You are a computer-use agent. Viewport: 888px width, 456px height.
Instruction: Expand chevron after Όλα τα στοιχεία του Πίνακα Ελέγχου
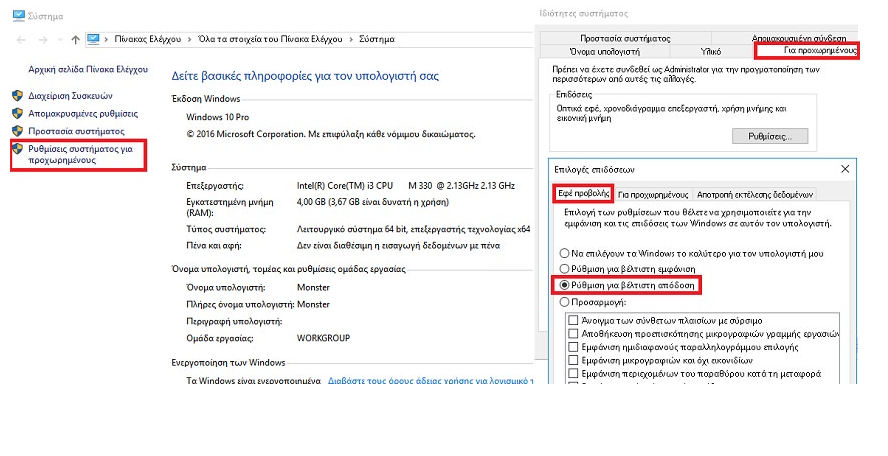tap(350, 39)
